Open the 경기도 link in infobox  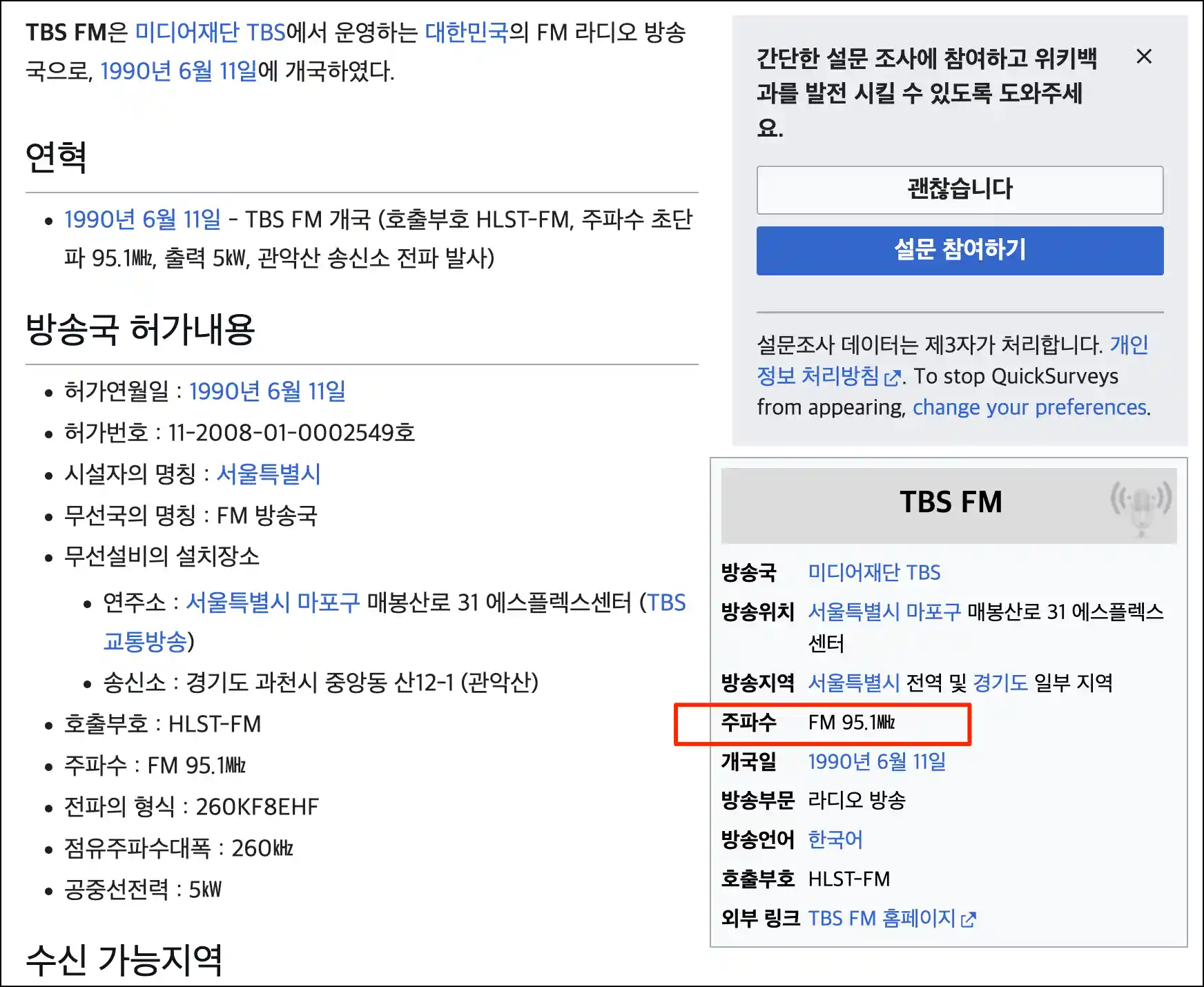pos(1000,683)
